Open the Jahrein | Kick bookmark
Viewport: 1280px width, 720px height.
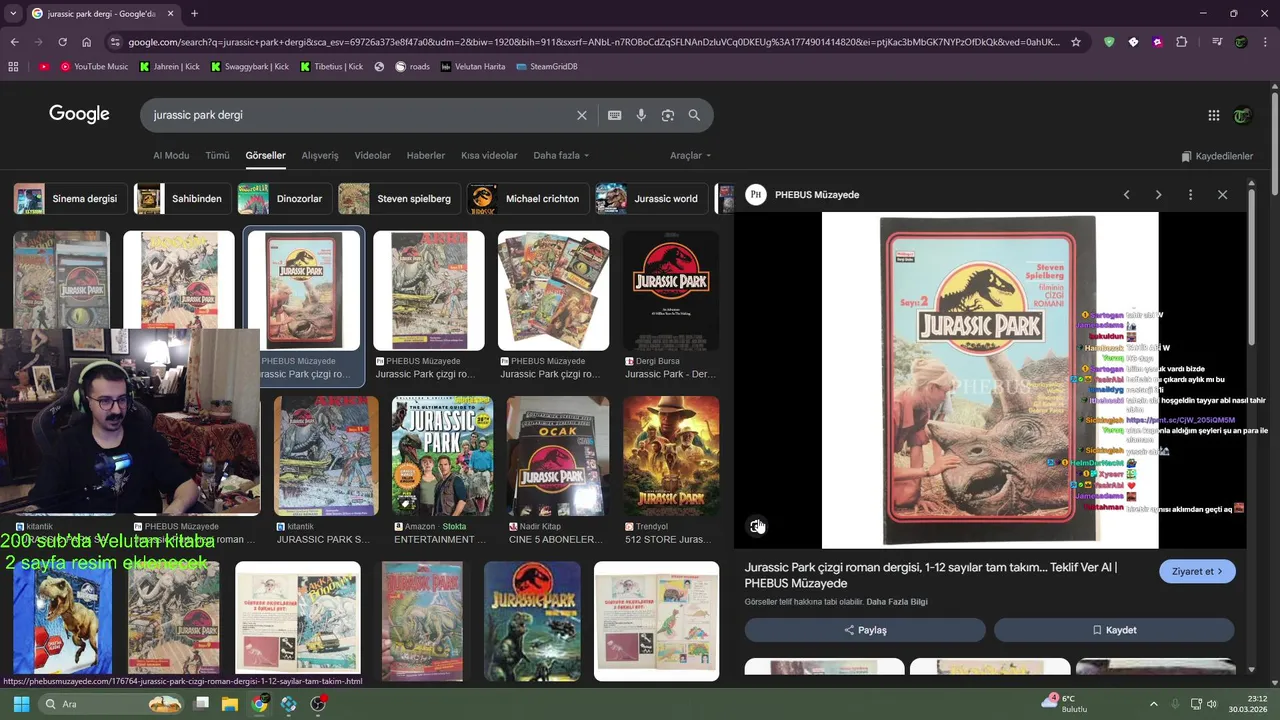click(x=169, y=67)
